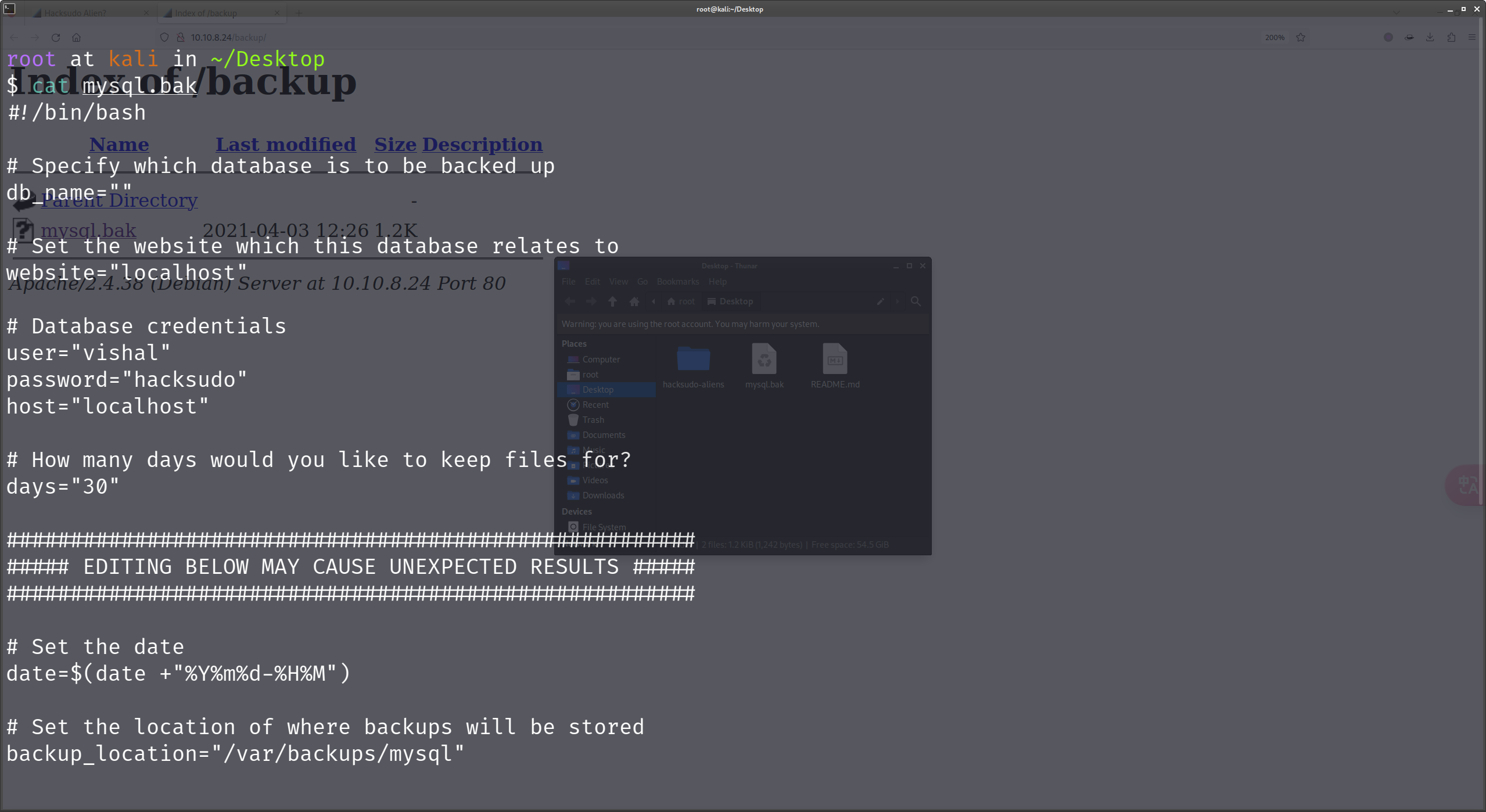Click the Desktop shortcut icon in sidebar
1486x812 pixels.
click(598, 389)
